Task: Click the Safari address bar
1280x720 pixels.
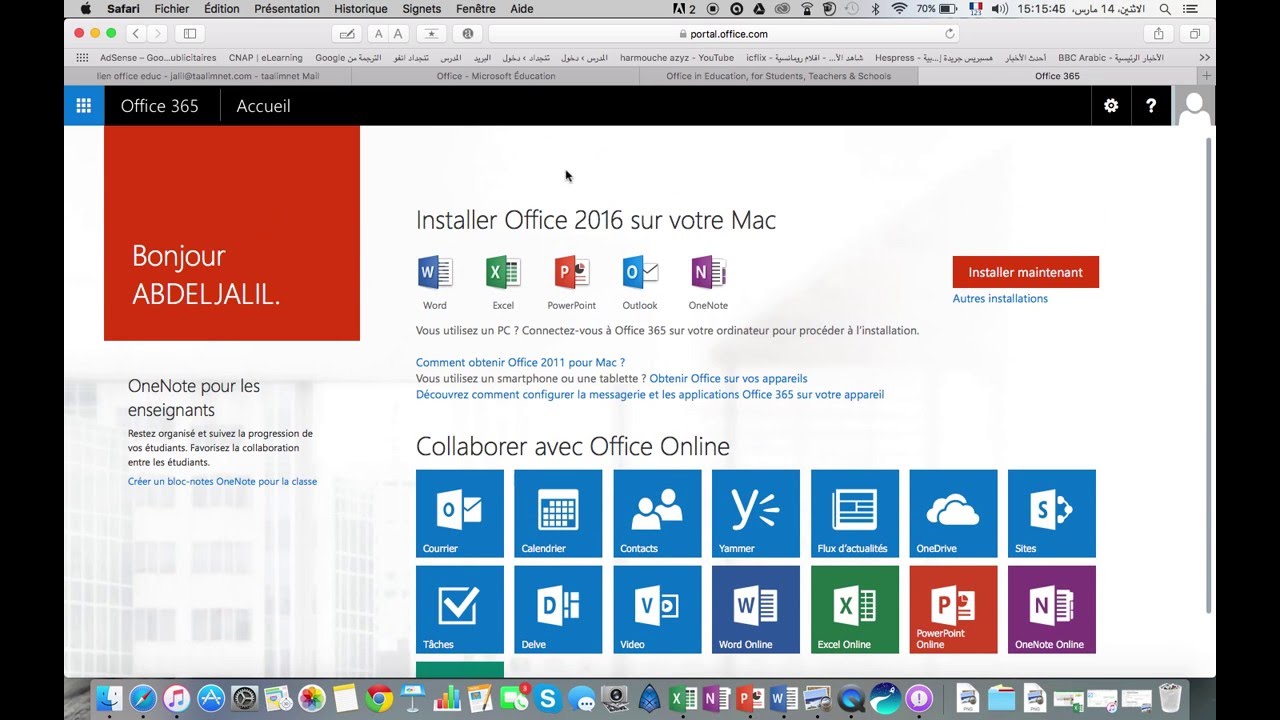Action: (726, 33)
